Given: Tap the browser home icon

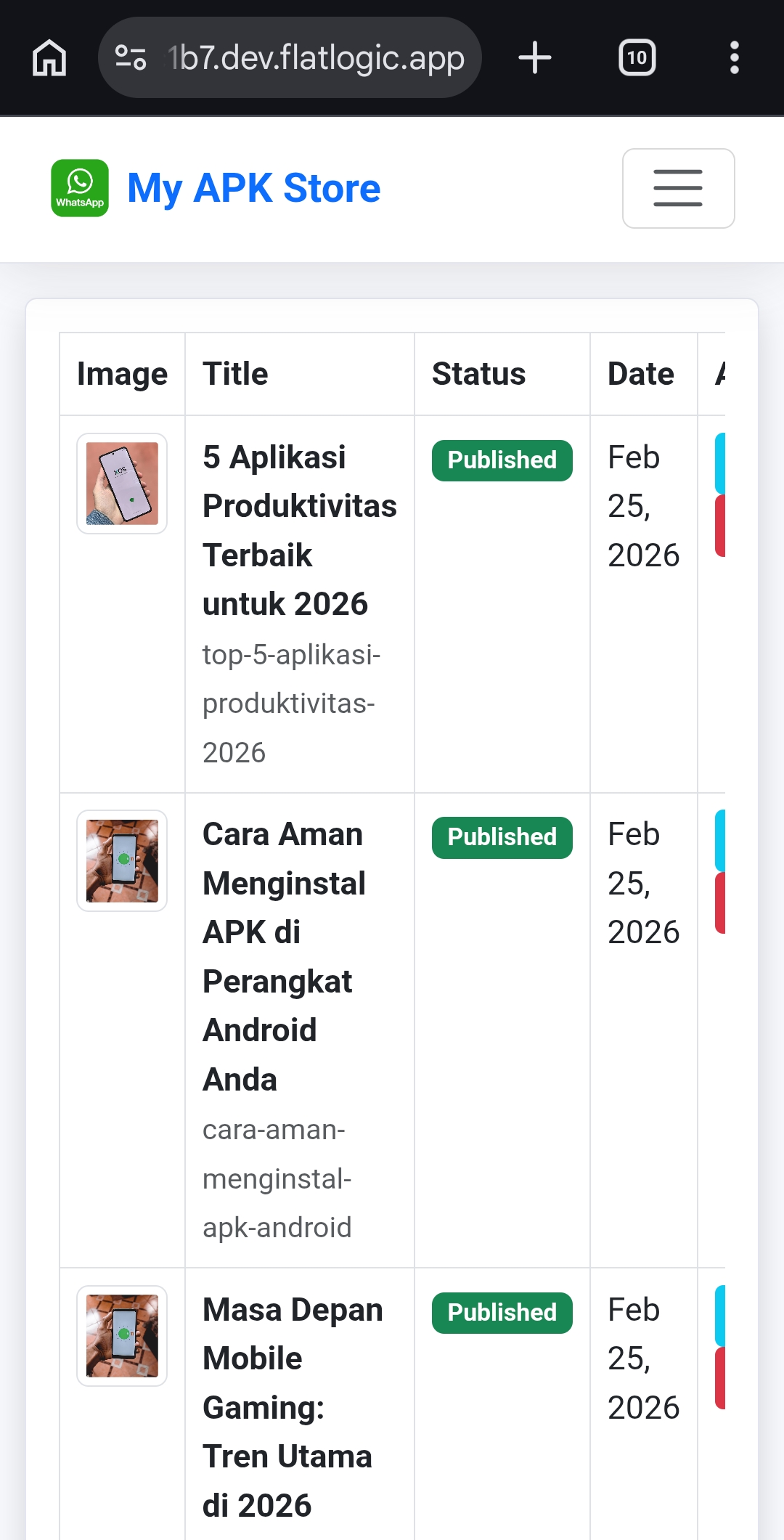Looking at the screenshot, I should (49, 58).
